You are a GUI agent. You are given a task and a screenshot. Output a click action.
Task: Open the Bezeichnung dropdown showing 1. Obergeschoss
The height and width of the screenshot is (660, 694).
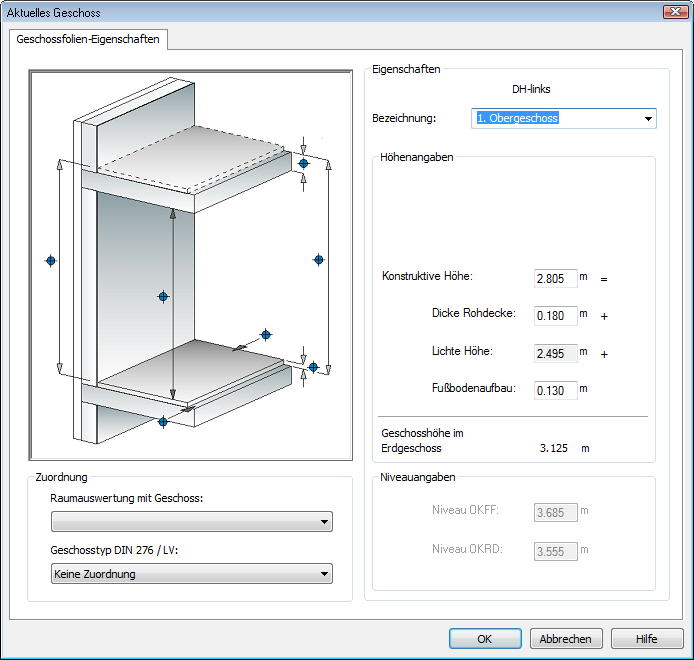563,119
